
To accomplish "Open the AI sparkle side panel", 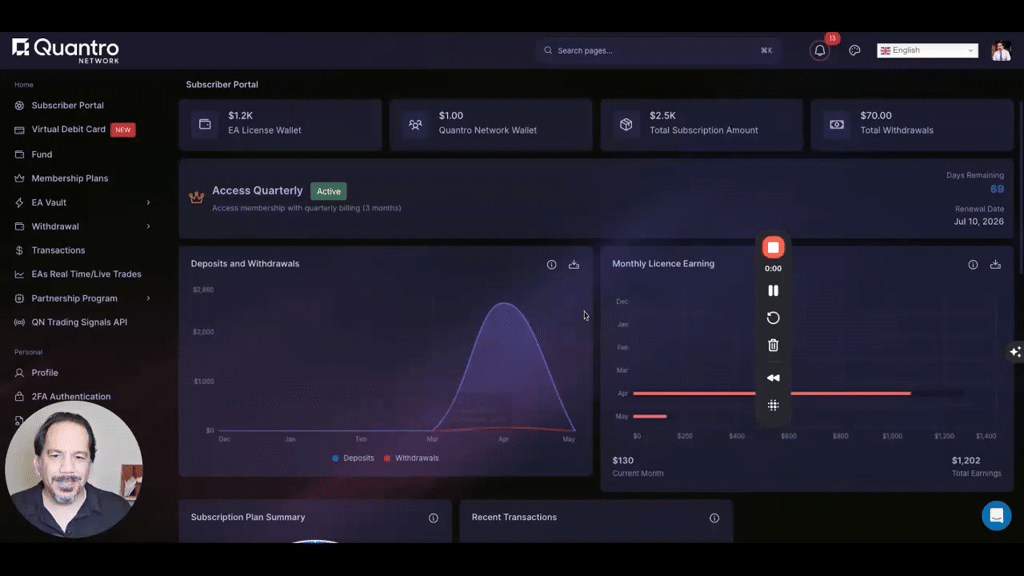I will pyautogui.click(x=1016, y=352).
